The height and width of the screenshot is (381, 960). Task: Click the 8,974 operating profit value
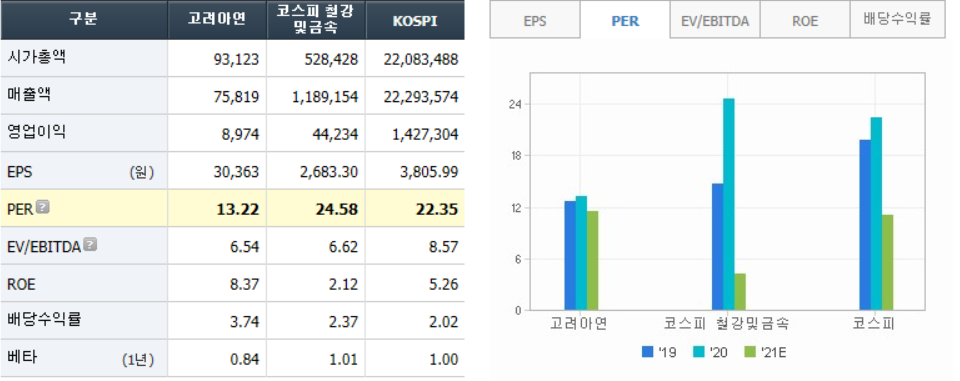[x=240, y=134]
